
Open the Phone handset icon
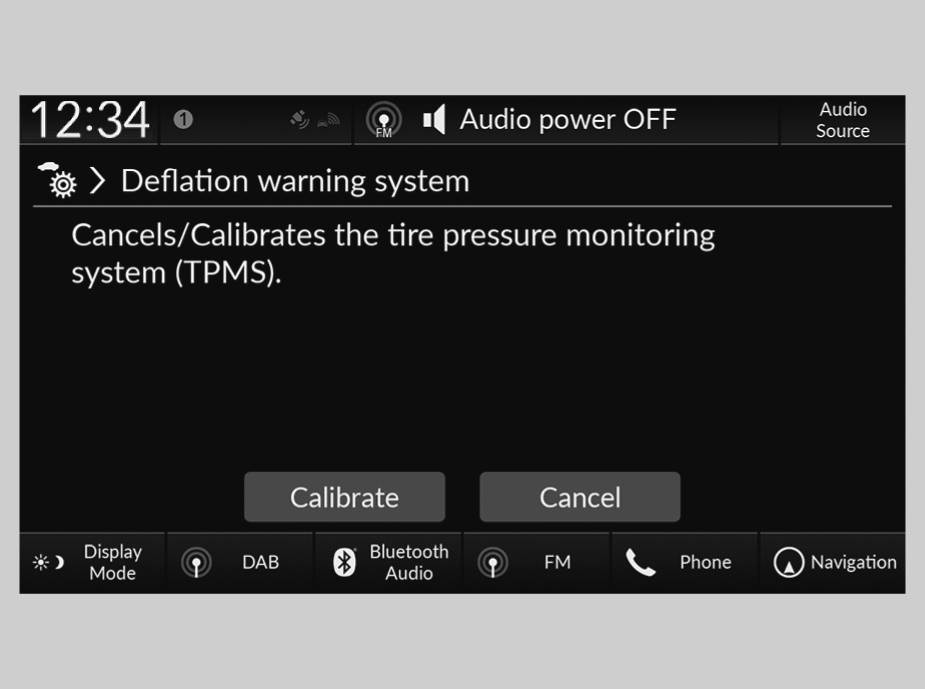640,563
